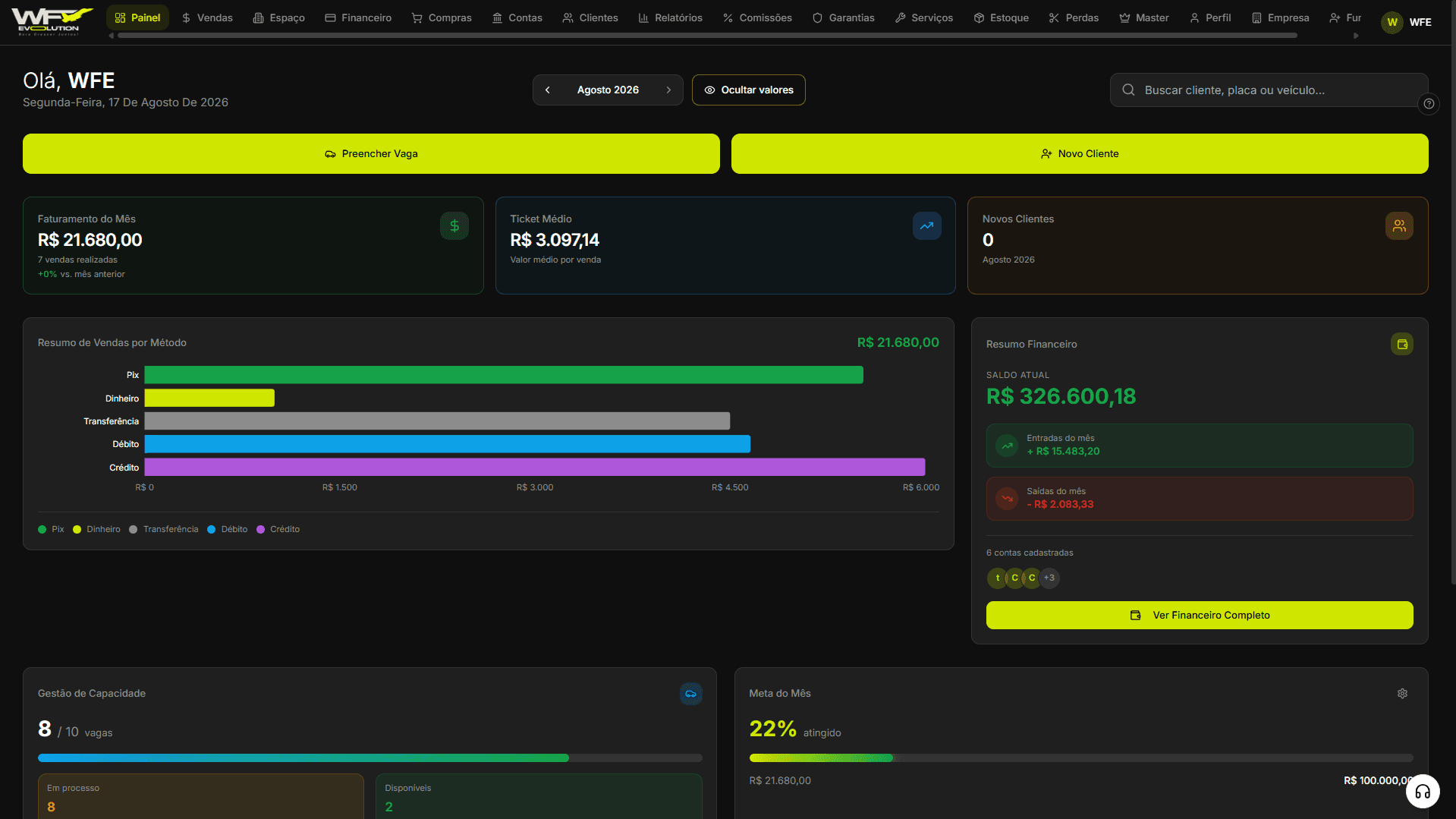The image size is (1456, 819).
Task: Click Ver Financeiro Completo button
Action: click(1200, 615)
